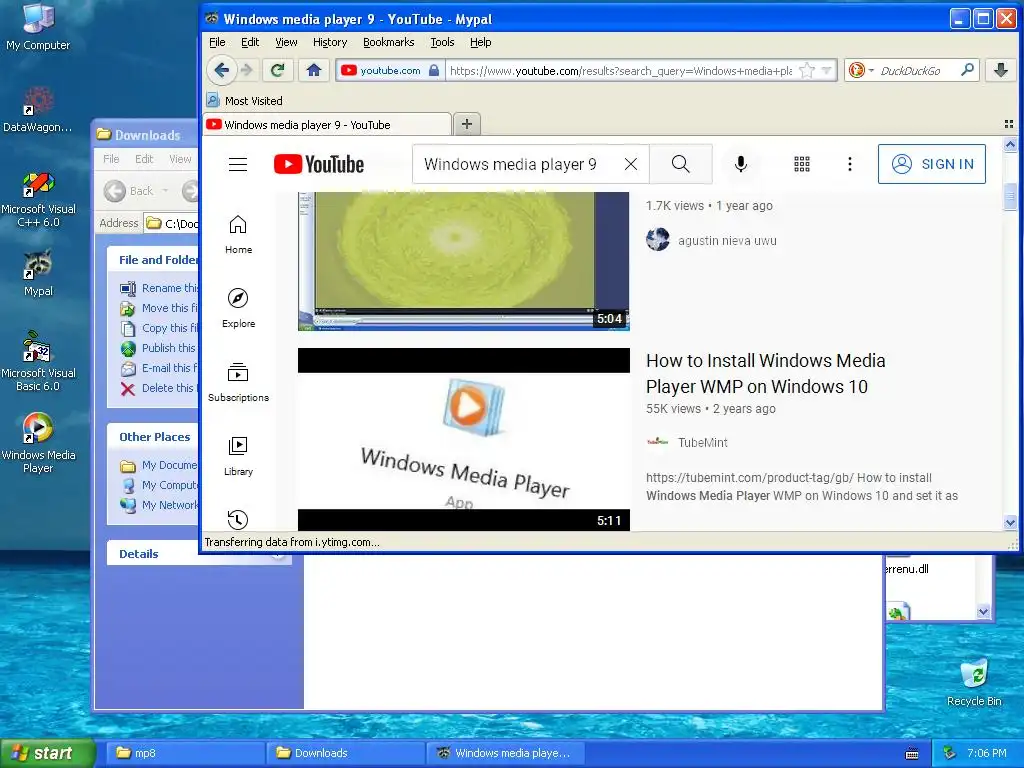Select the 'Windows media player 9 - YouTube' tab
This screenshot has width=1024, height=768.
327,124
